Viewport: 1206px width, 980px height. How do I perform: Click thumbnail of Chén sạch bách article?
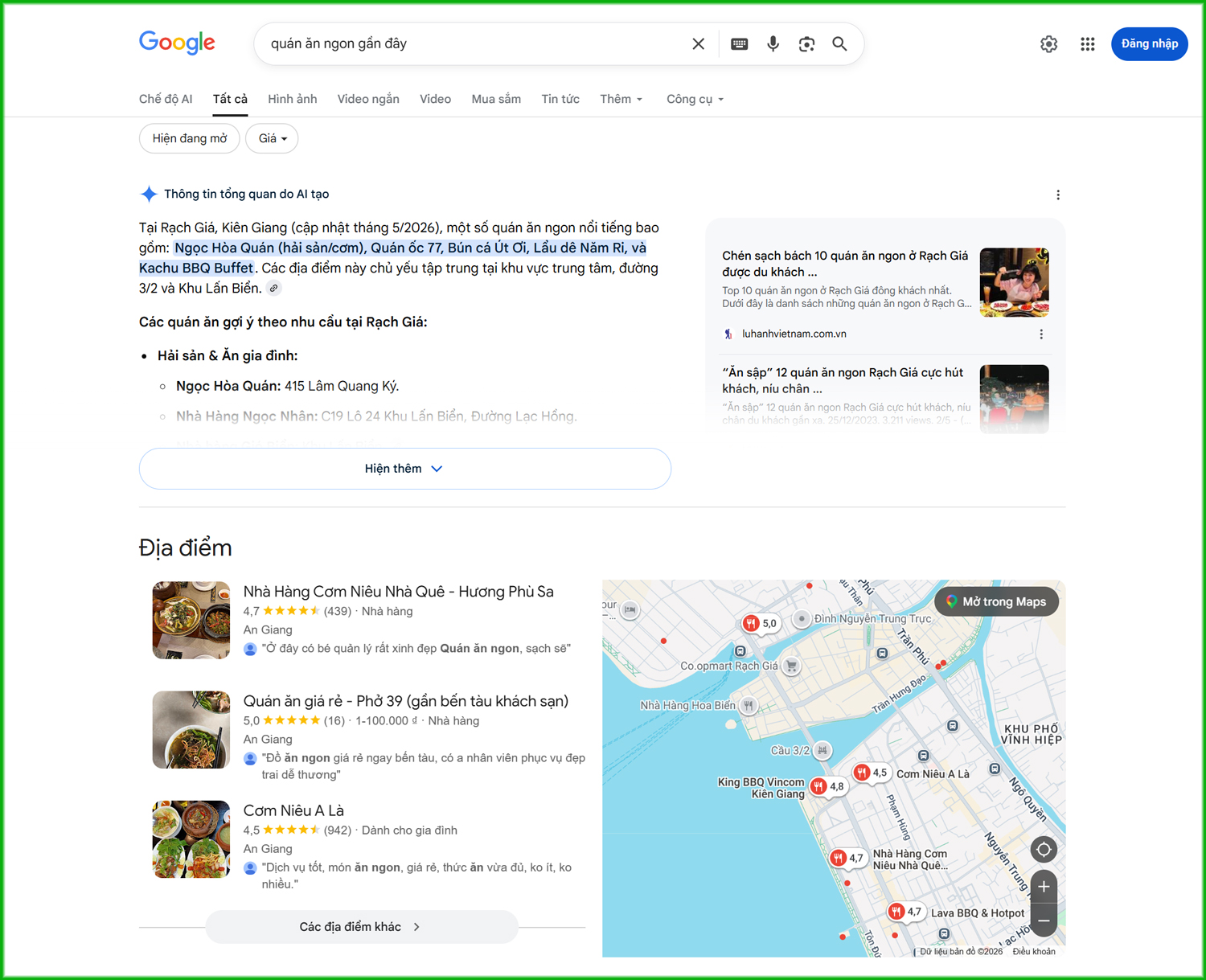pyautogui.click(x=1015, y=282)
